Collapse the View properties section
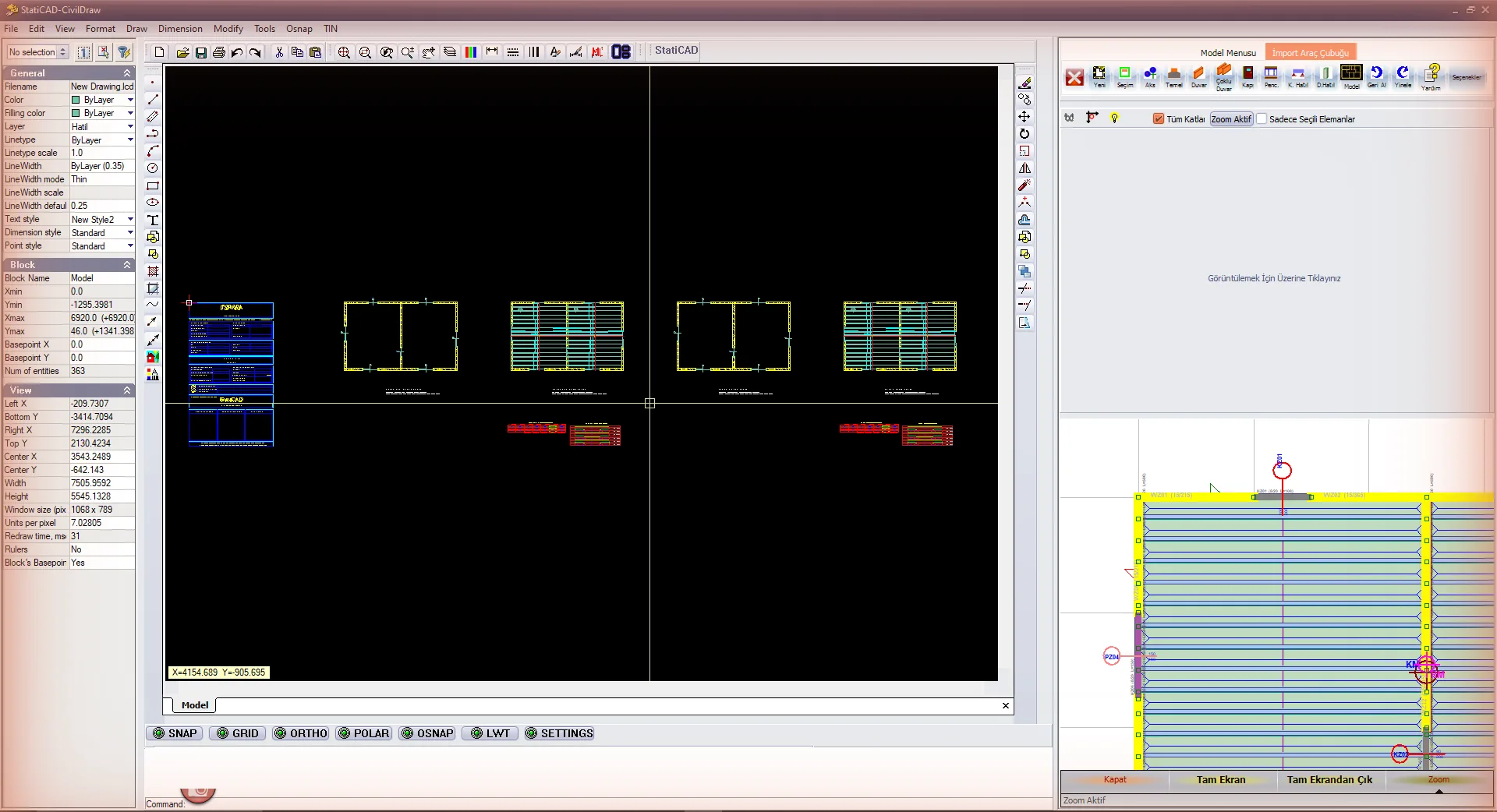 [127, 390]
